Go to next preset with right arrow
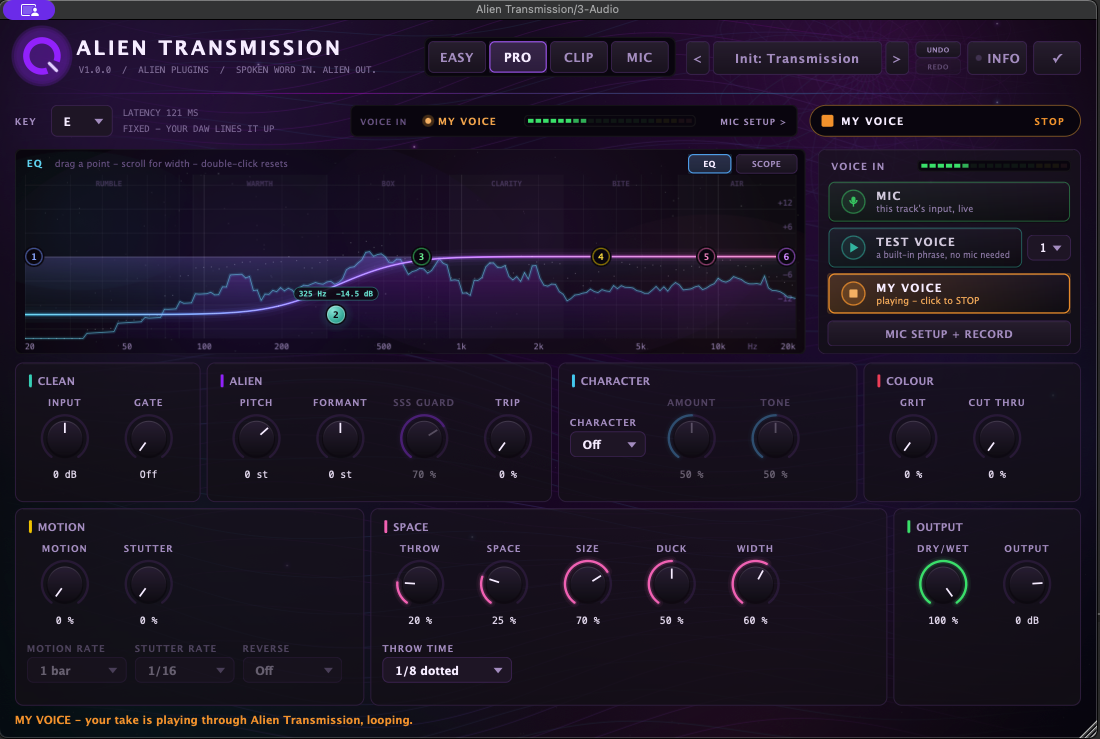 point(896,58)
